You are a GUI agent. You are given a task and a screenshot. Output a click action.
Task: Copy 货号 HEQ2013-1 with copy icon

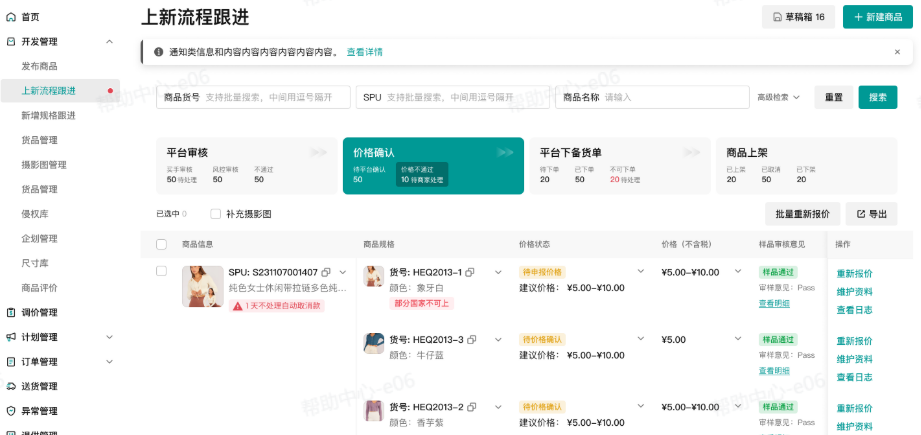470,272
